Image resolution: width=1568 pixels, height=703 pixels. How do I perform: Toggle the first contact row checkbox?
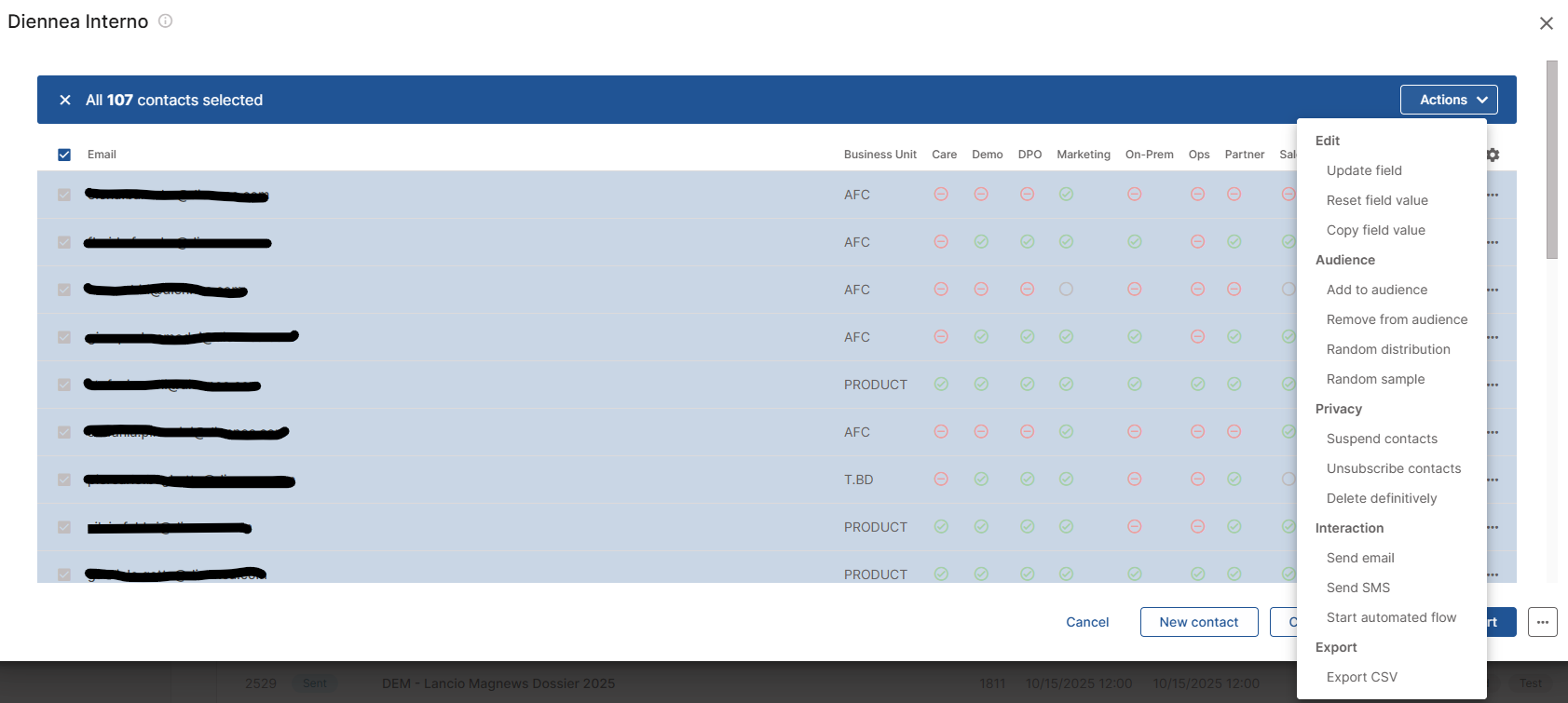[x=64, y=195]
